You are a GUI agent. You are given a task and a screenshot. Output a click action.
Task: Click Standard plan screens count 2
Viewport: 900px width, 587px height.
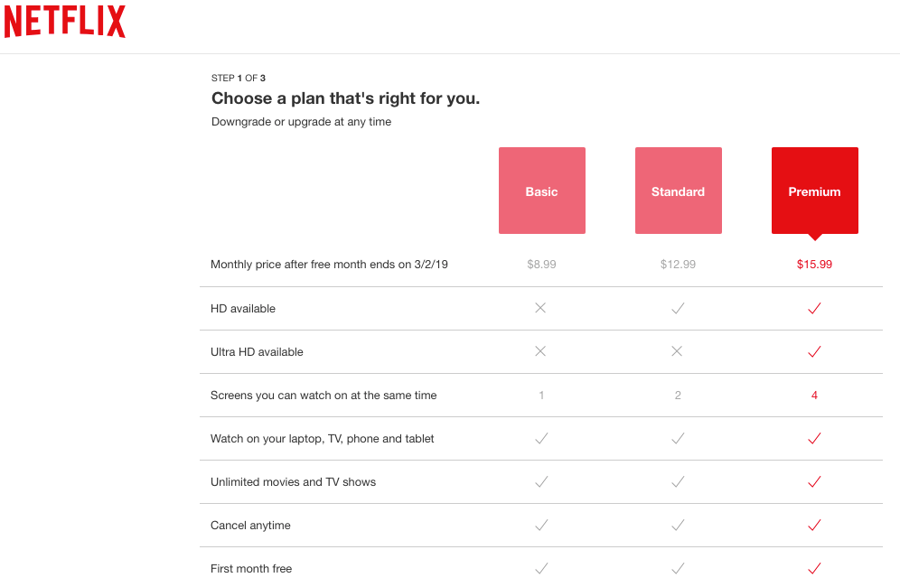(678, 395)
